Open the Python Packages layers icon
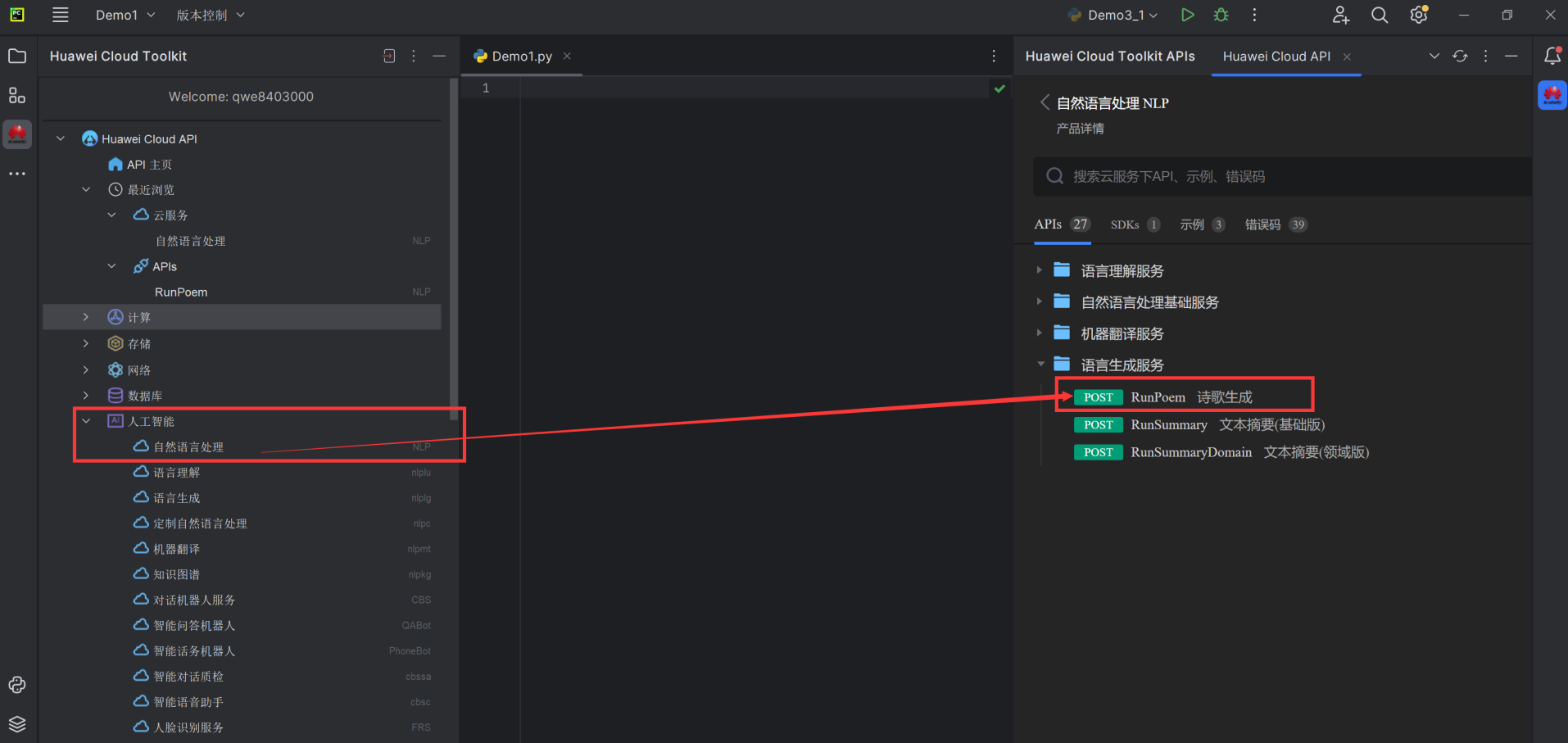 [17, 724]
